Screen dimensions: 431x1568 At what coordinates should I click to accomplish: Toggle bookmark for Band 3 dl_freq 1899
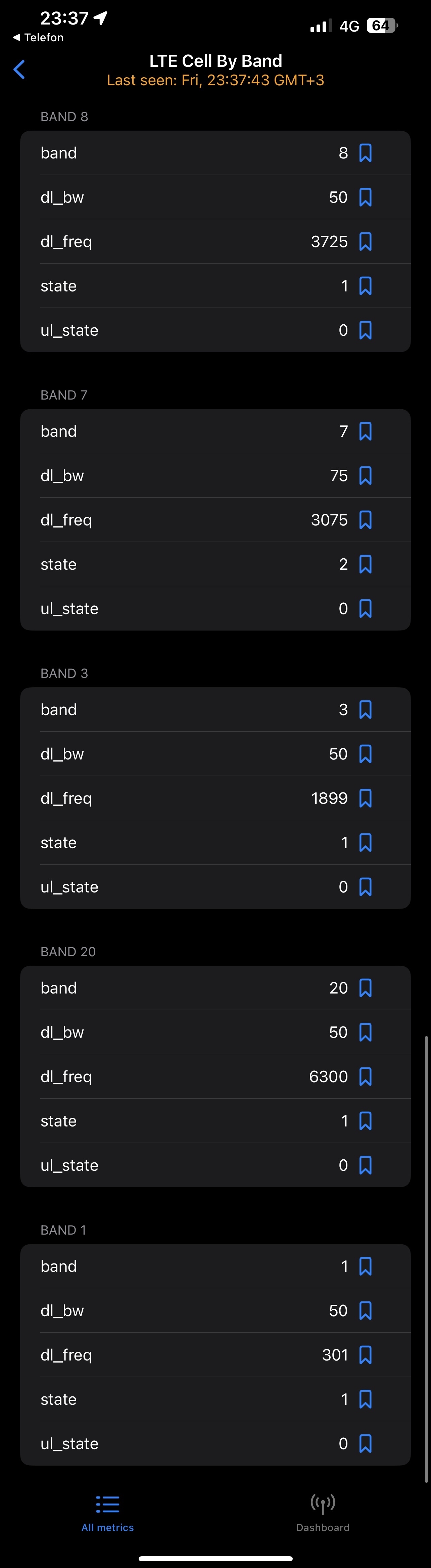pos(365,798)
